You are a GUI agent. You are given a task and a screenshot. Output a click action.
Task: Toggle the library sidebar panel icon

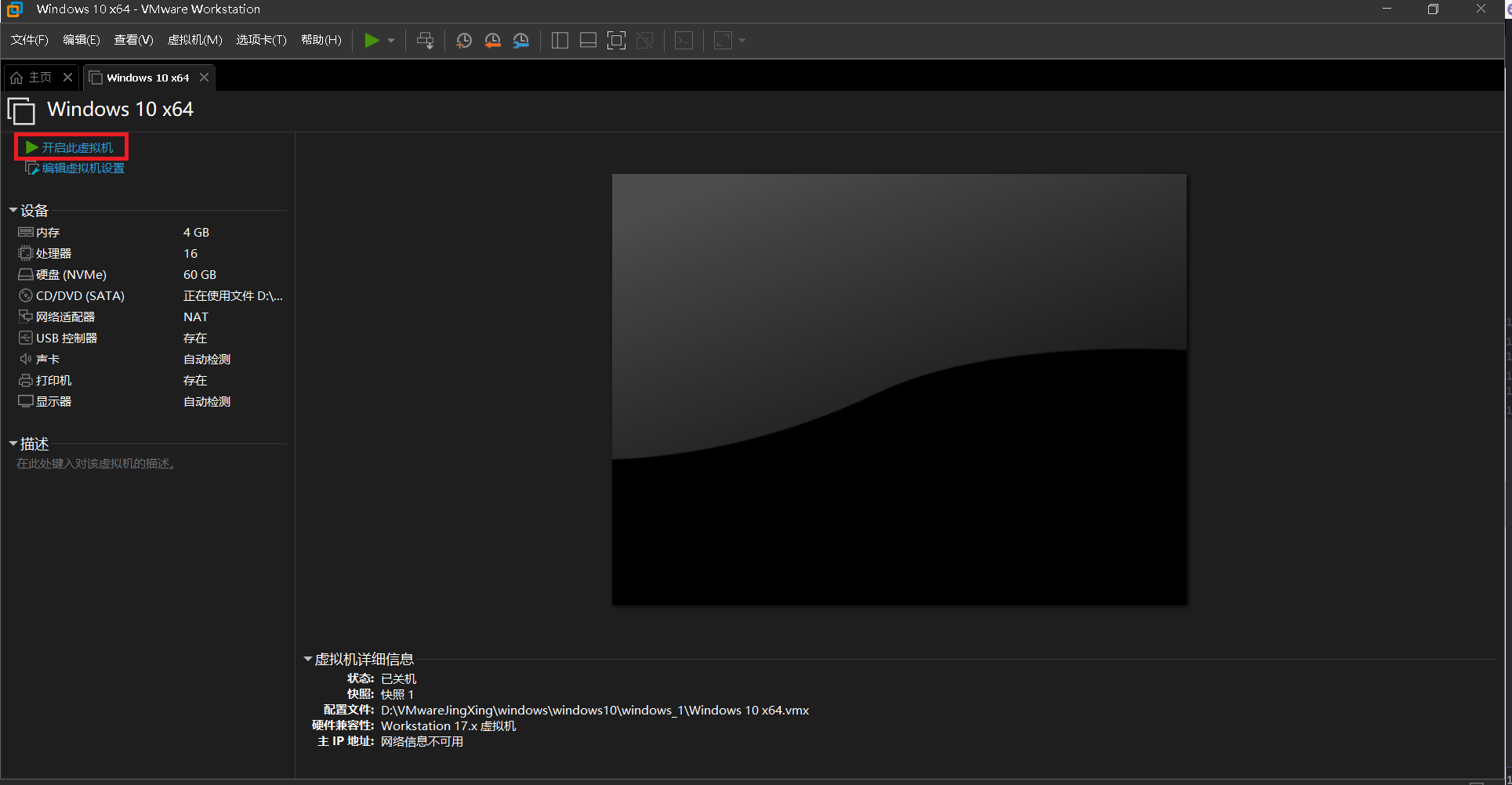coord(560,41)
